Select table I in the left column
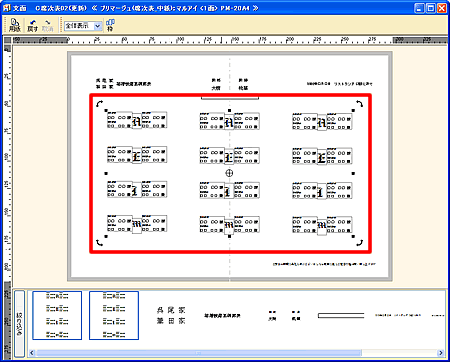This screenshot has width=450, height=362. (137, 189)
